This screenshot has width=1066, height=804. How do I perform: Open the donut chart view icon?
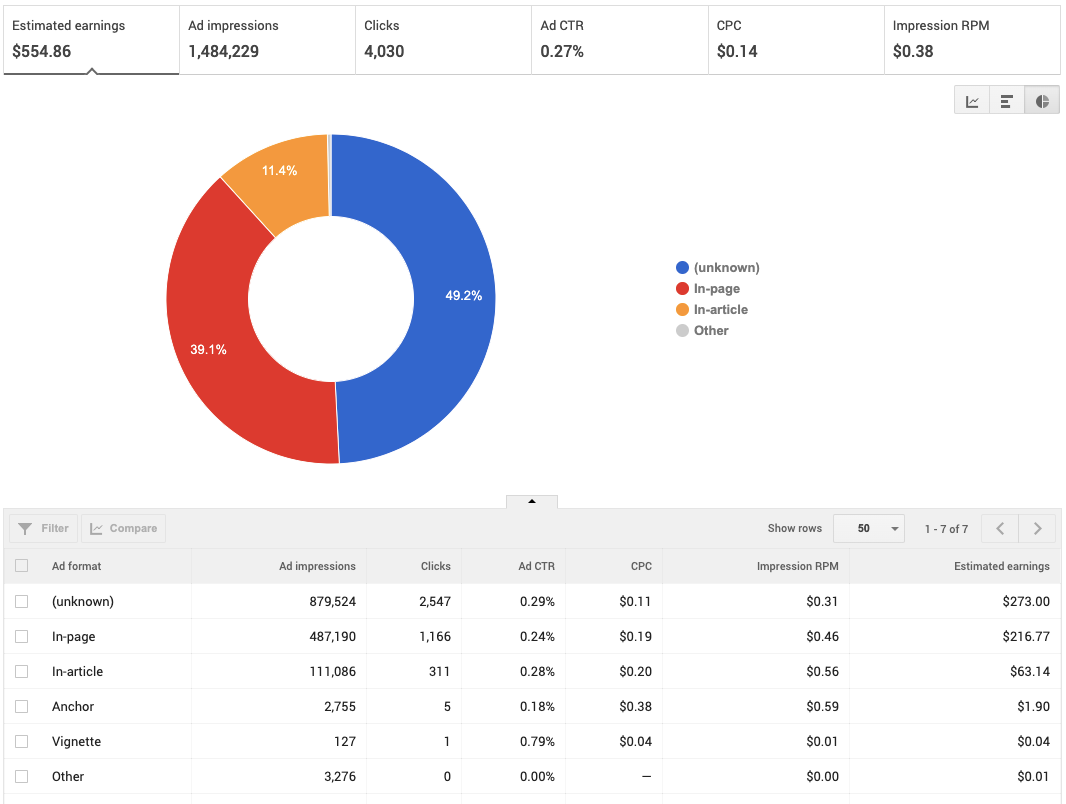tap(1041, 99)
